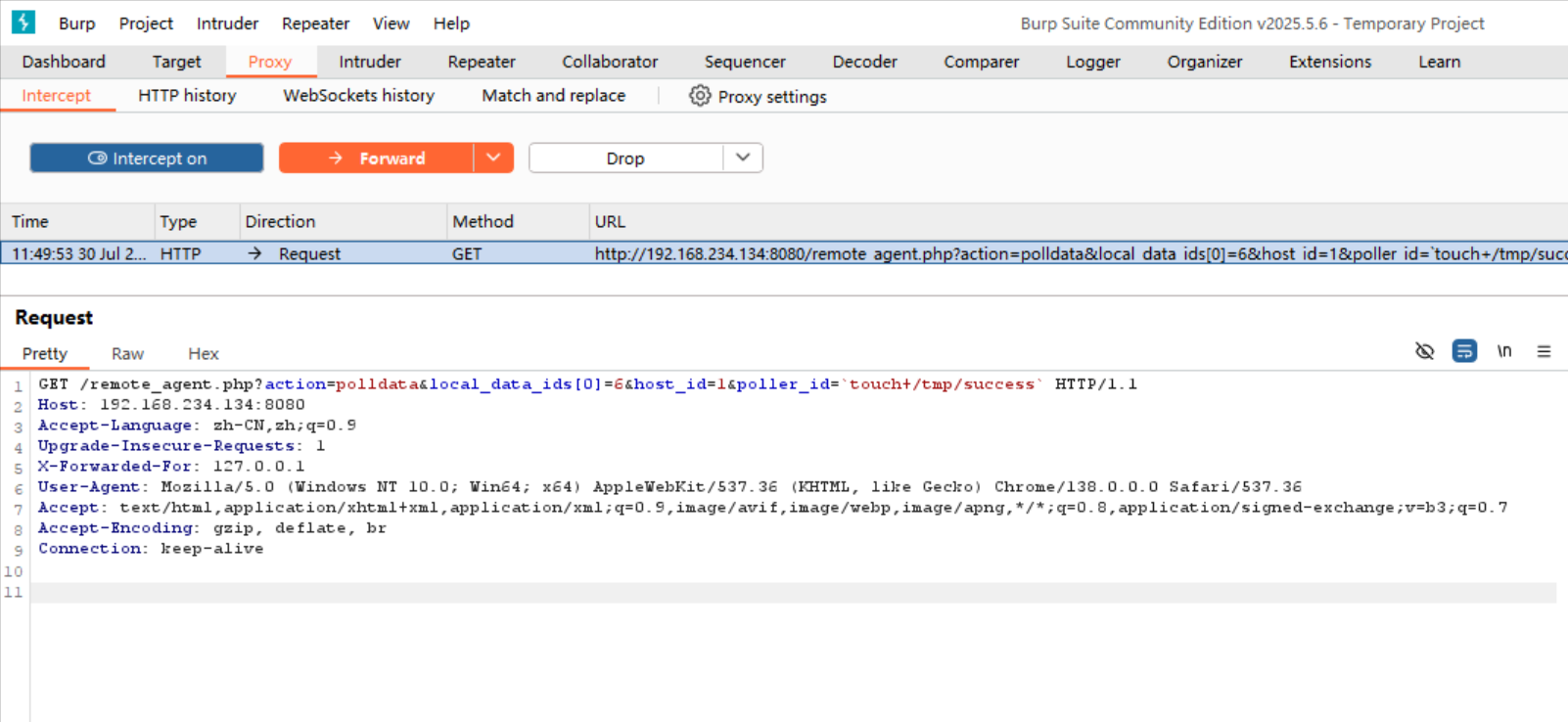Switch to the Dashboard tab
Screen dimensions: 1568x722
[64, 62]
